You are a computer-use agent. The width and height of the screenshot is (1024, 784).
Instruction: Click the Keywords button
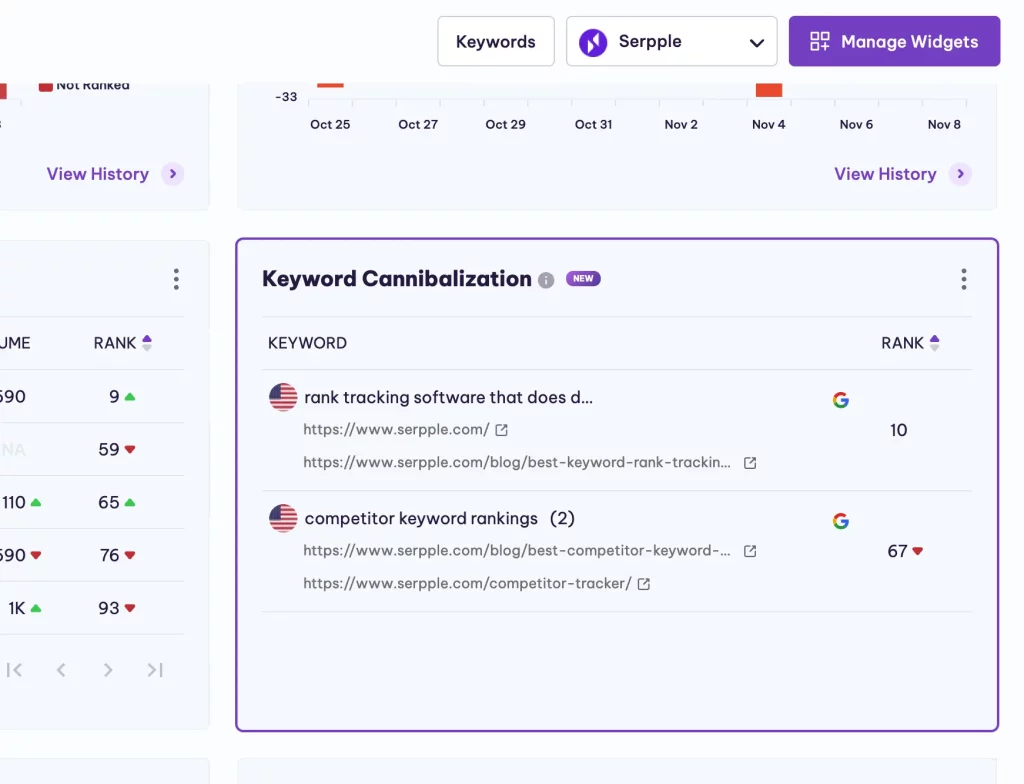[x=496, y=41]
